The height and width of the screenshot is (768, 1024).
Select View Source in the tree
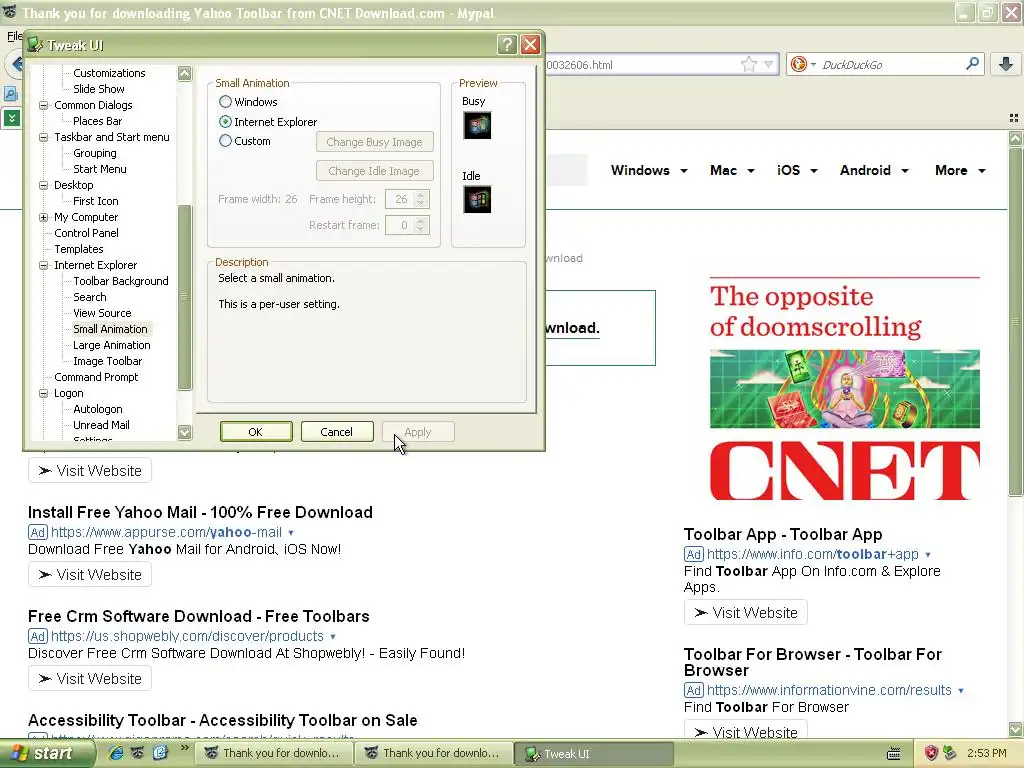102,313
